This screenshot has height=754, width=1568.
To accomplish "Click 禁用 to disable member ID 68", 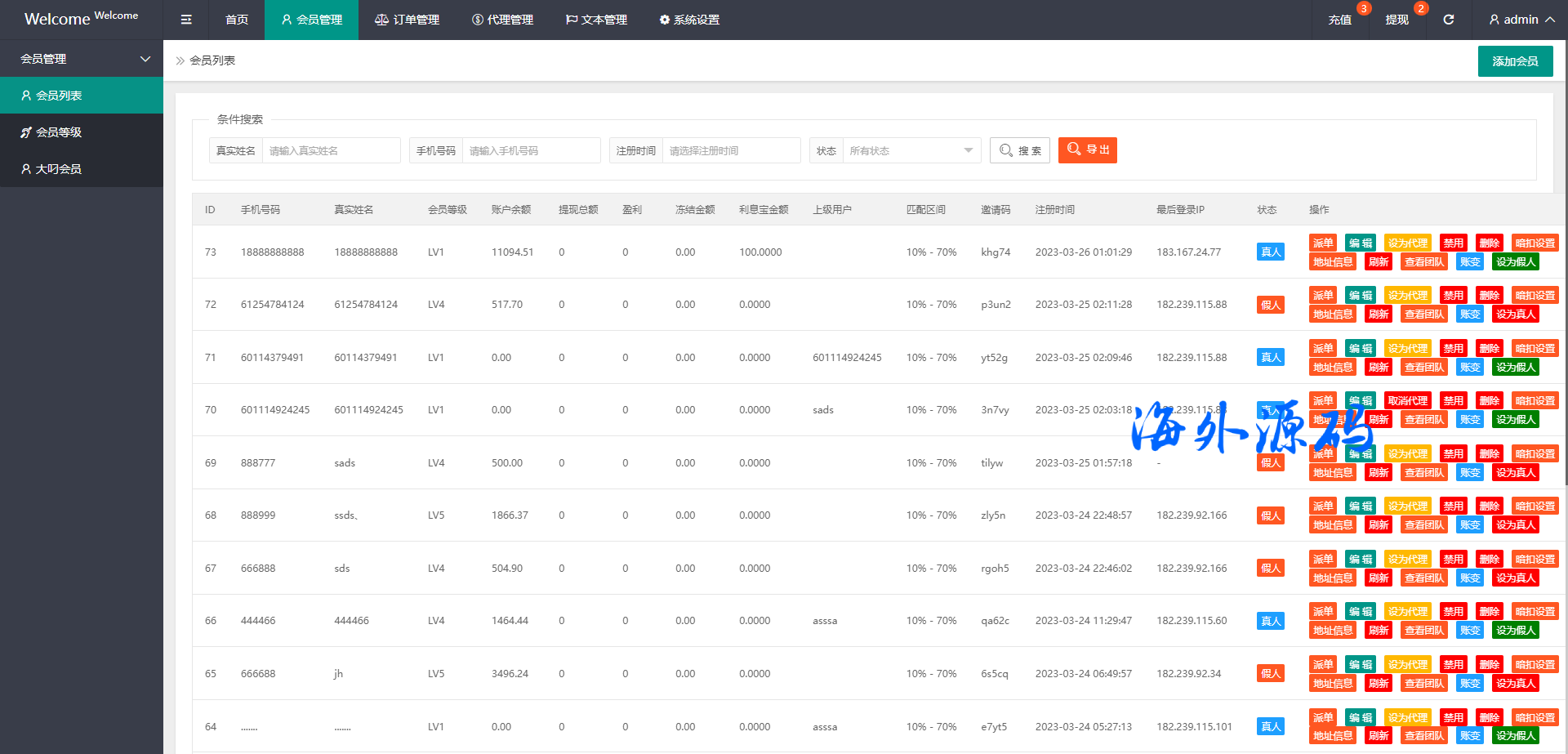I will coord(1453,506).
